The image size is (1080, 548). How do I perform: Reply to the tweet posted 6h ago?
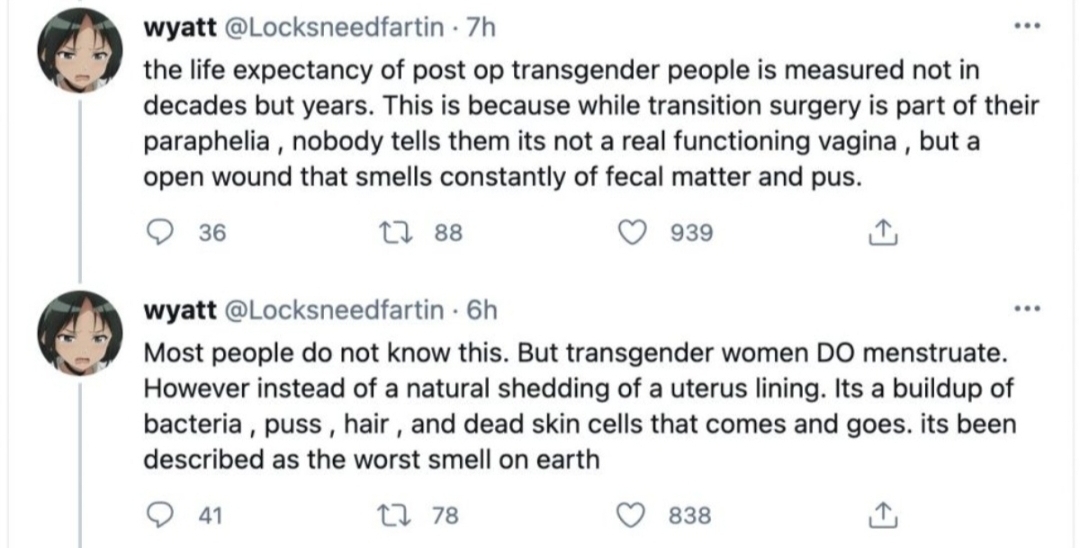click(158, 515)
